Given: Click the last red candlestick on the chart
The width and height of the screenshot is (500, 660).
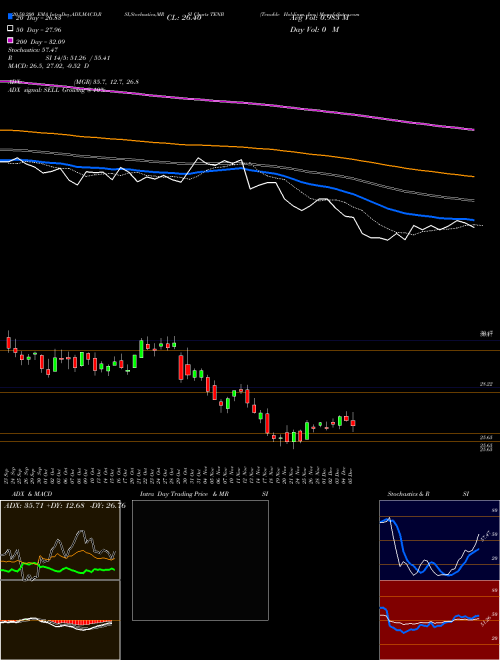Looking at the screenshot, I should coord(353,423).
